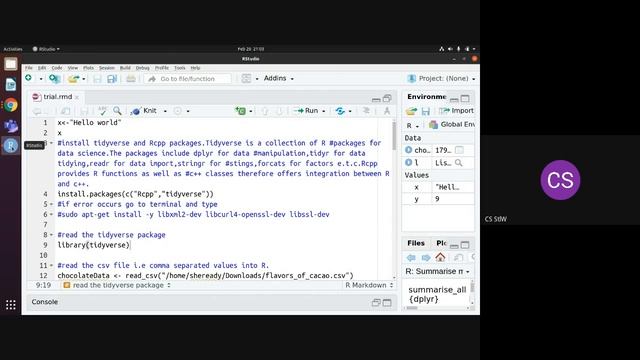
Task: Open the Tools menu
Action: [180, 68]
